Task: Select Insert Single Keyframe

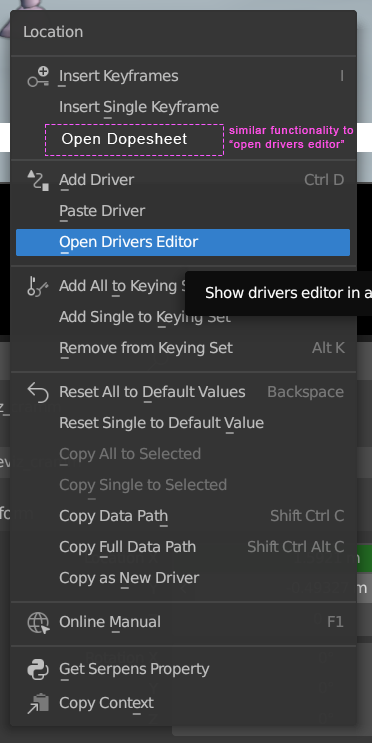Action: (183, 107)
